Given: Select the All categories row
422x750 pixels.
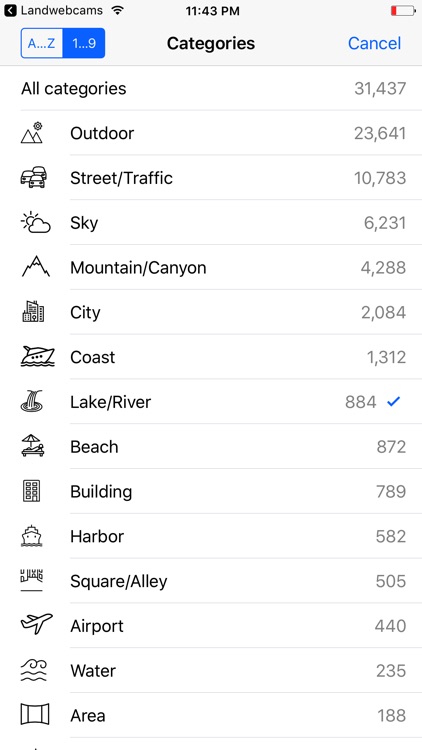Looking at the screenshot, I should pyautogui.click(x=211, y=88).
